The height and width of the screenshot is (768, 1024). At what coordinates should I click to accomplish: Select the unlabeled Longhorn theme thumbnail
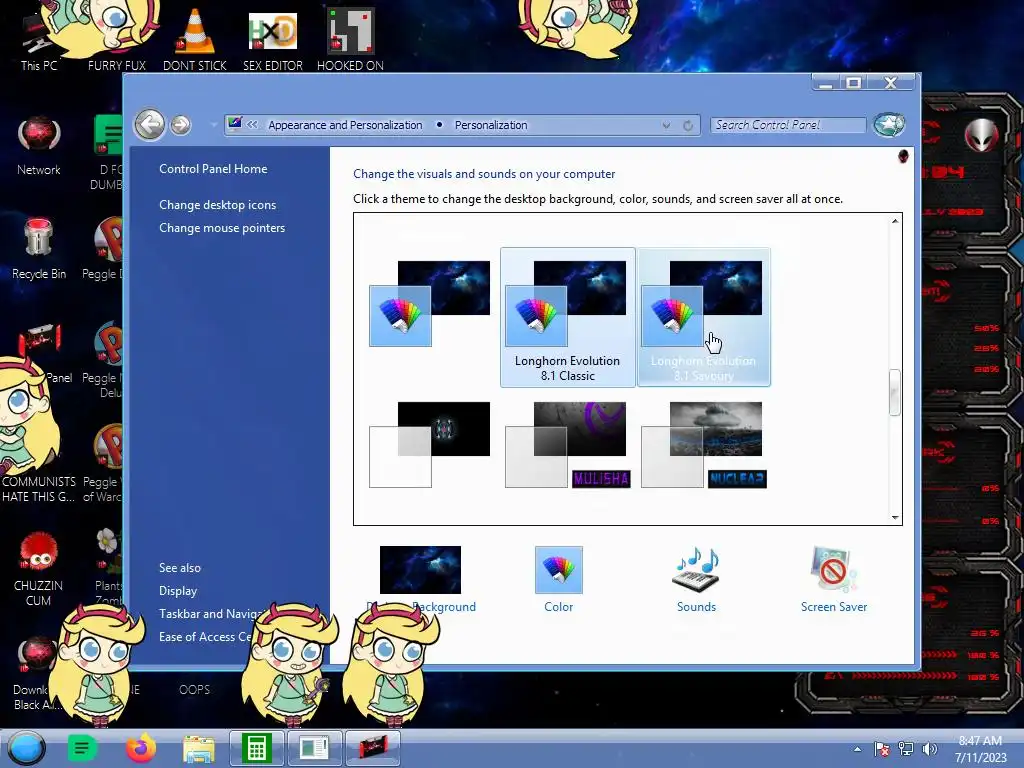point(430,304)
